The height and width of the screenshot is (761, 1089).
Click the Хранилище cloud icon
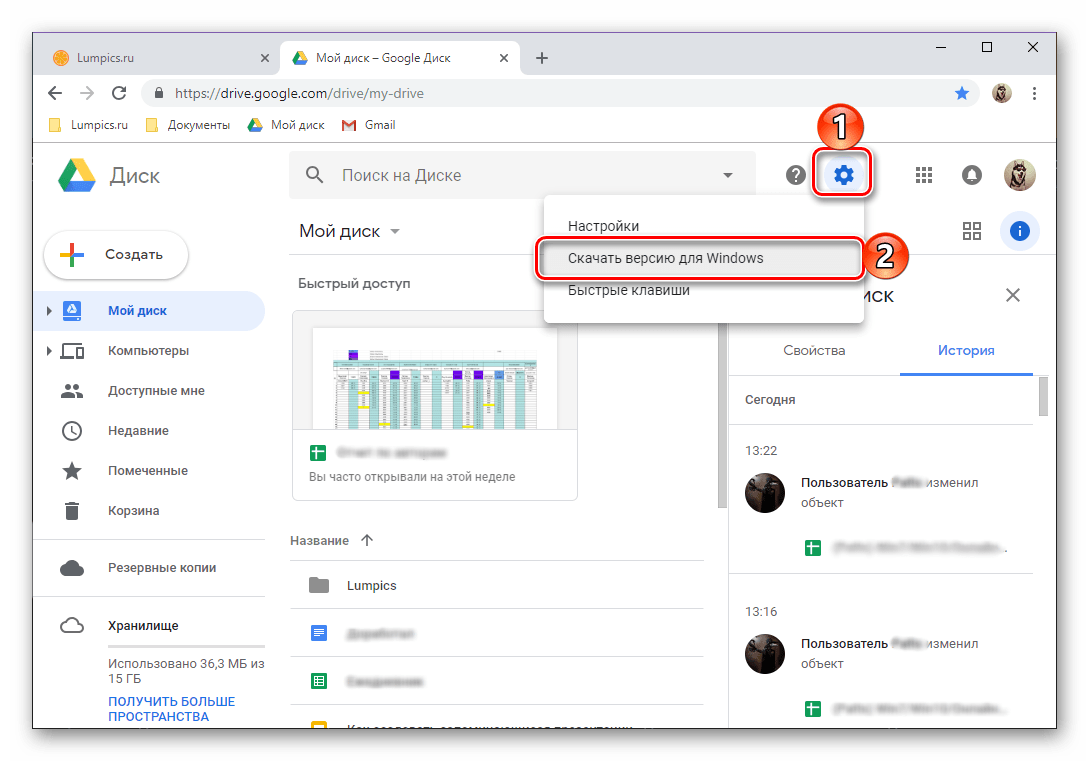pos(72,626)
